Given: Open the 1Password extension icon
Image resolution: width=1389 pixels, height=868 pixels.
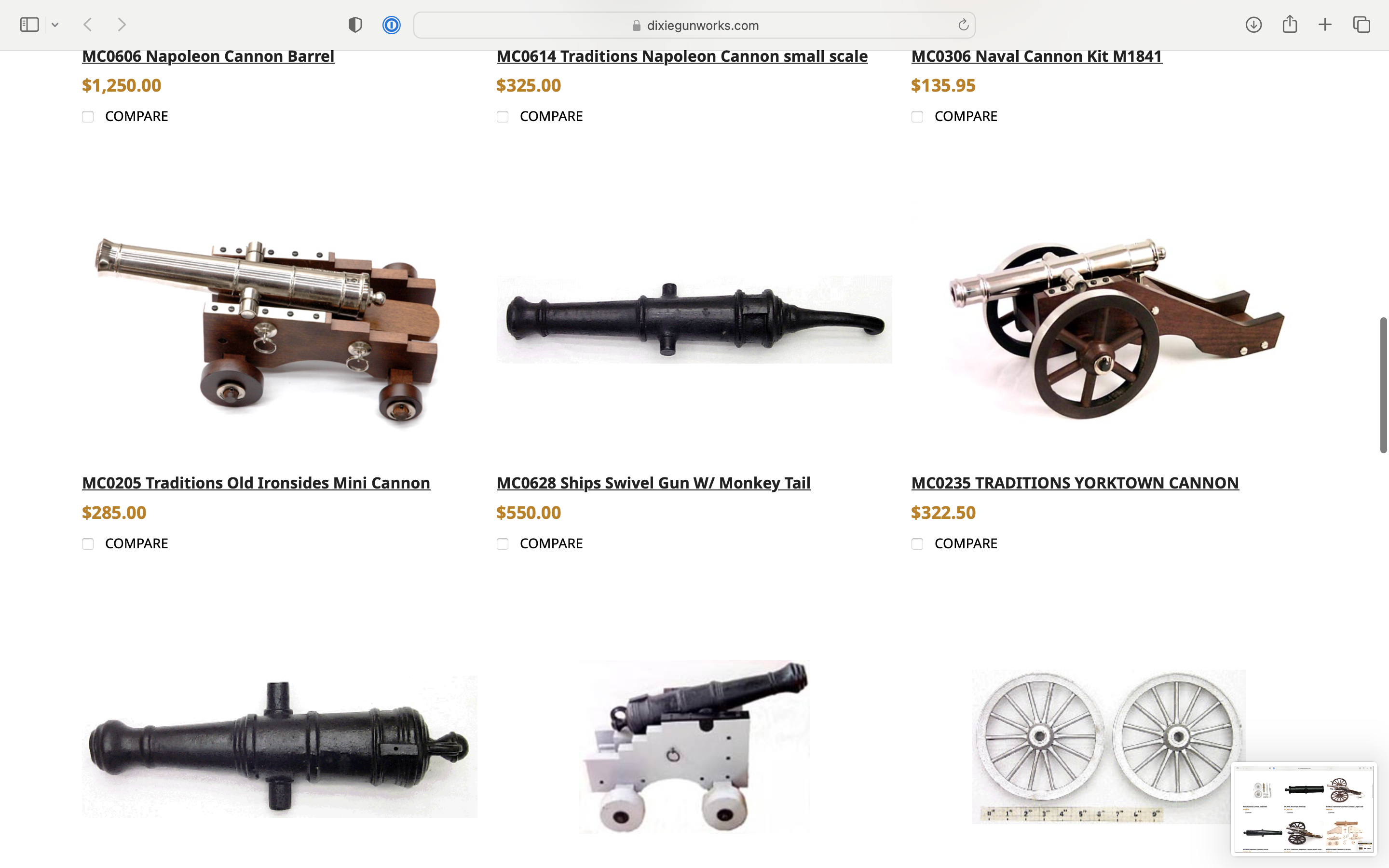Looking at the screenshot, I should 392,25.
